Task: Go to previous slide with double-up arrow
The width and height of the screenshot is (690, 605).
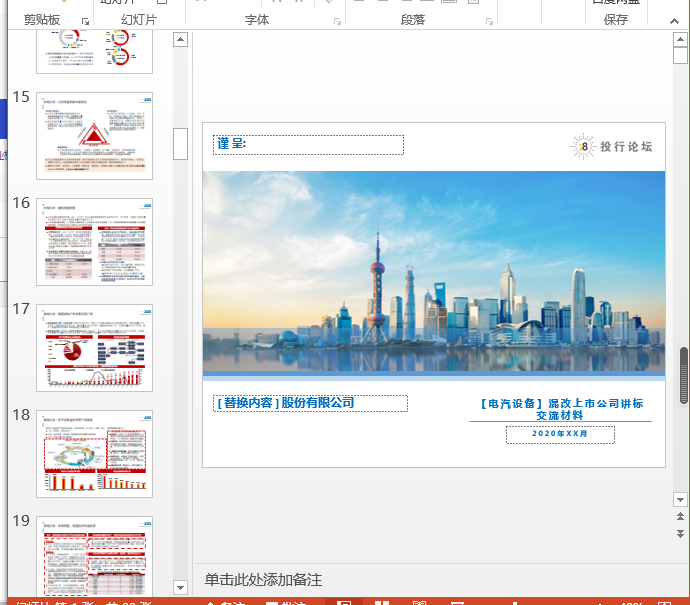Action: (x=680, y=517)
